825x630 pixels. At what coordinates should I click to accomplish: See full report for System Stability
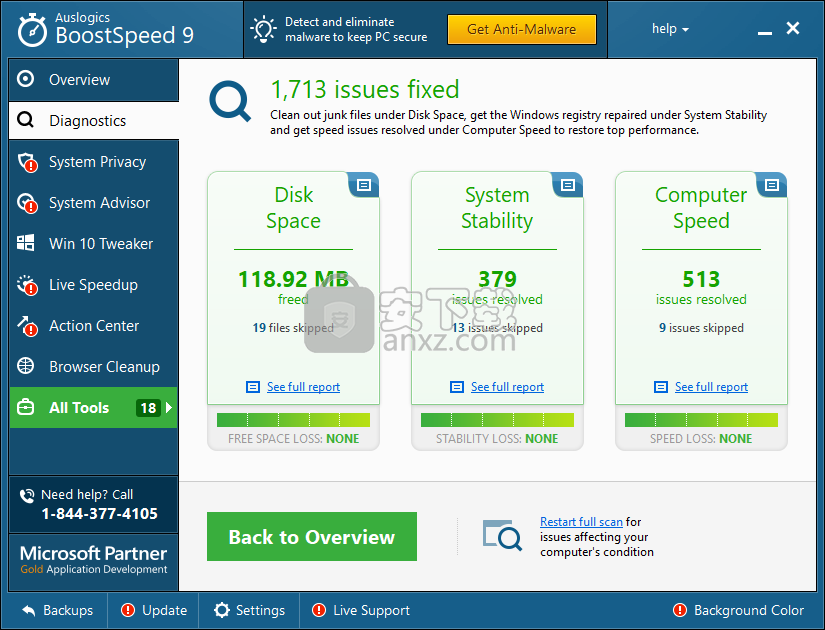tap(507, 387)
